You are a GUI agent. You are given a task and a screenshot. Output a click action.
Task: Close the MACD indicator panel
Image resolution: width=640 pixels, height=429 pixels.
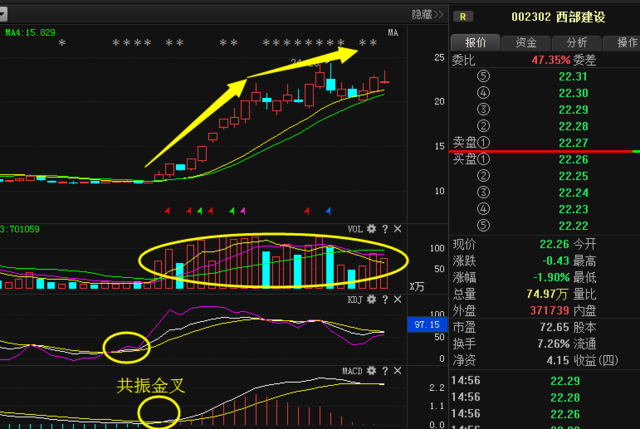(398, 371)
